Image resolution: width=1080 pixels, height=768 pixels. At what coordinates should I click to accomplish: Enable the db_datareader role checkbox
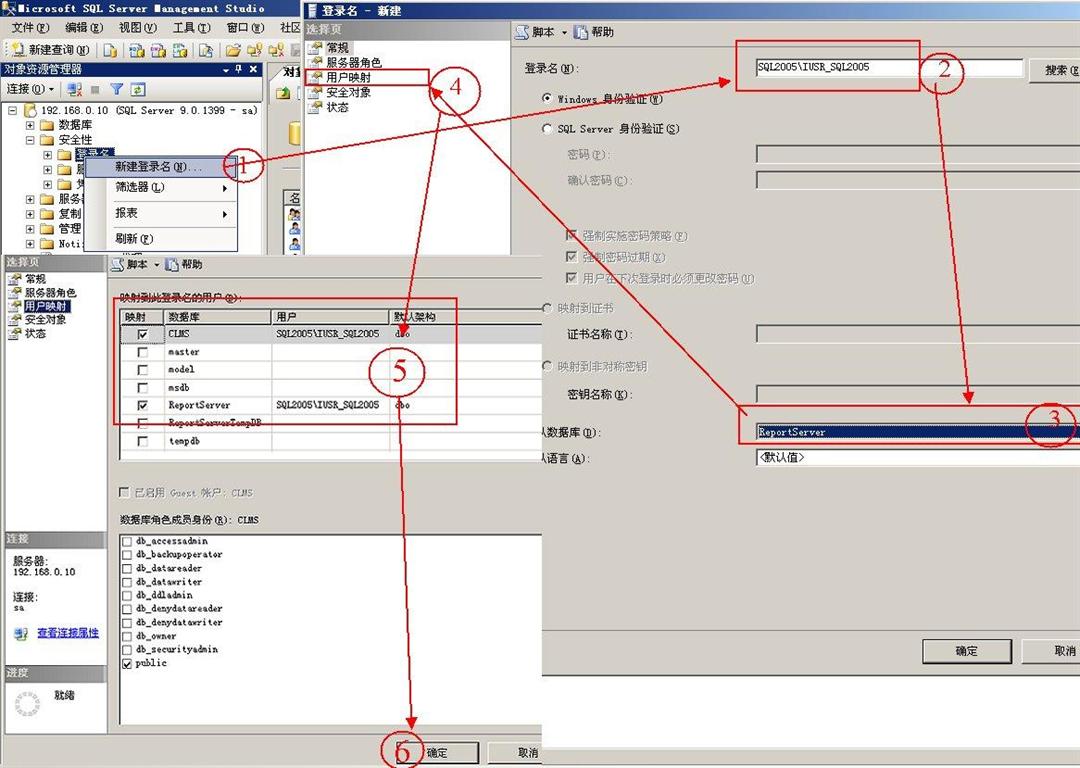click(127, 569)
